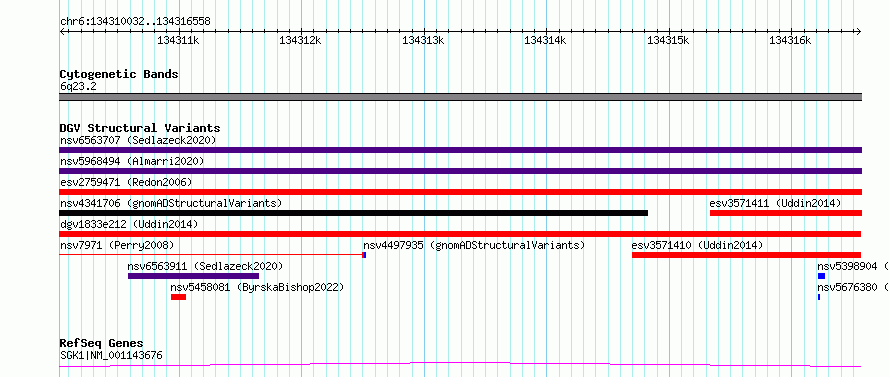Viewport: 890px width, 377px height.
Task: Open the nsv4341706 (gnomADStructuralVariants) label
Action: (171, 203)
